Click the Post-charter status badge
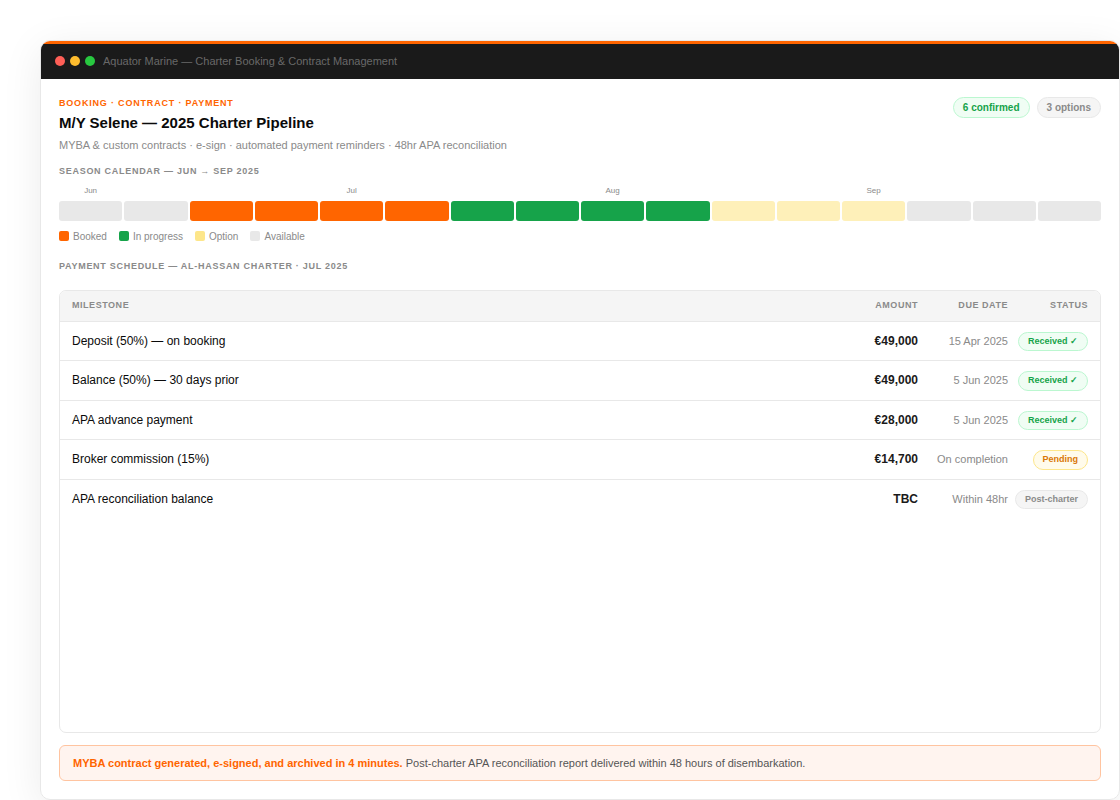Viewport: 1120px width, 800px height. (1051, 499)
